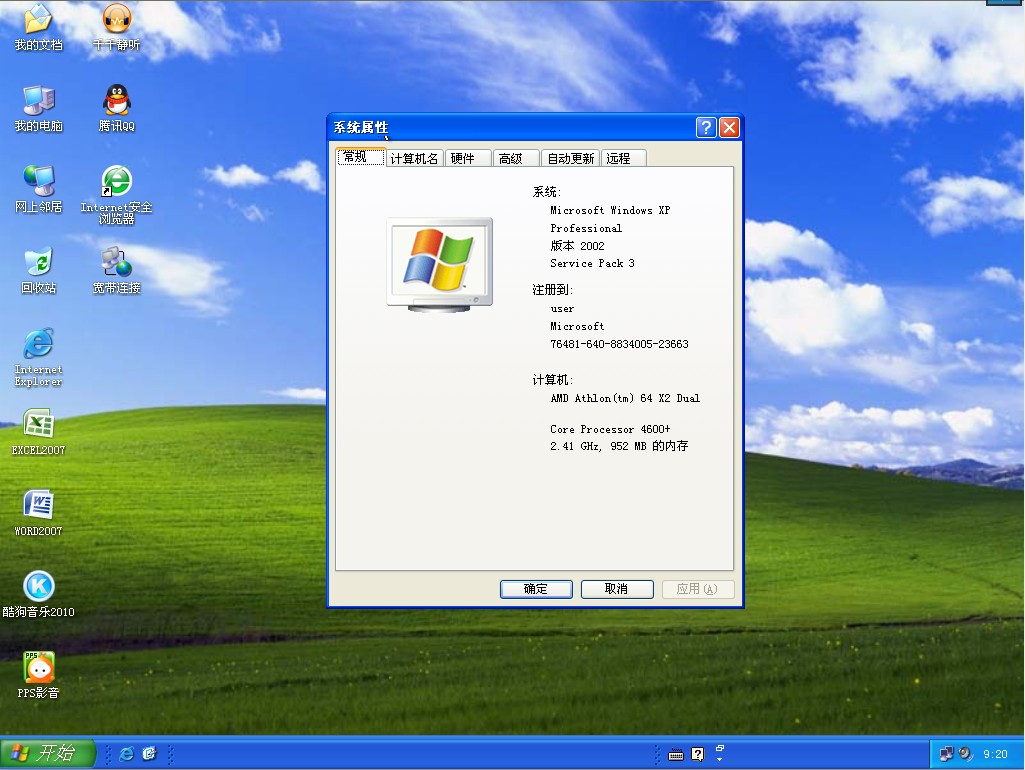The width and height of the screenshot is (1025, 770).
Task: Select the 我的电脑 desktop icon
Action: click(38, 101)
